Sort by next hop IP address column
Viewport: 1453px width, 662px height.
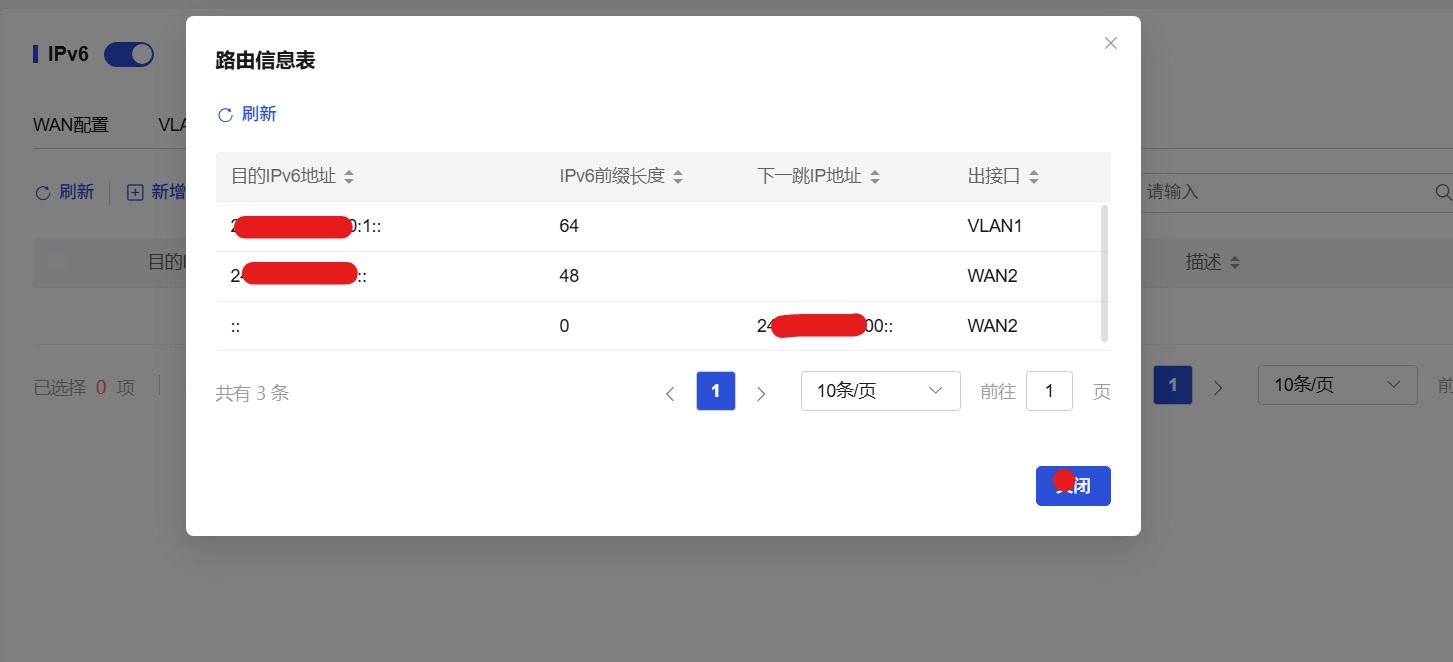pyautogui.click(x=874, y=177)
